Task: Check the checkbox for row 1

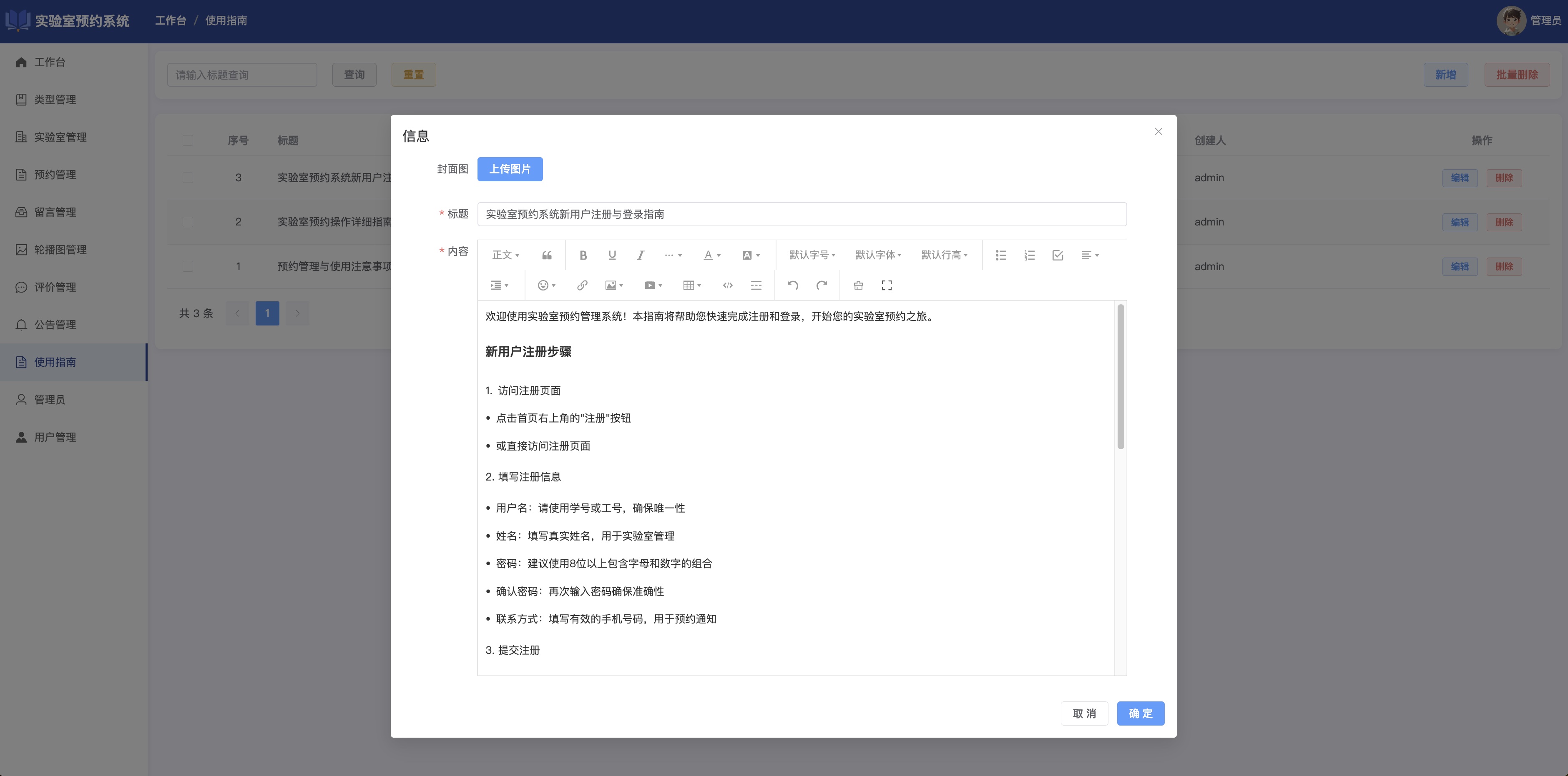Action: coord(188,266)
